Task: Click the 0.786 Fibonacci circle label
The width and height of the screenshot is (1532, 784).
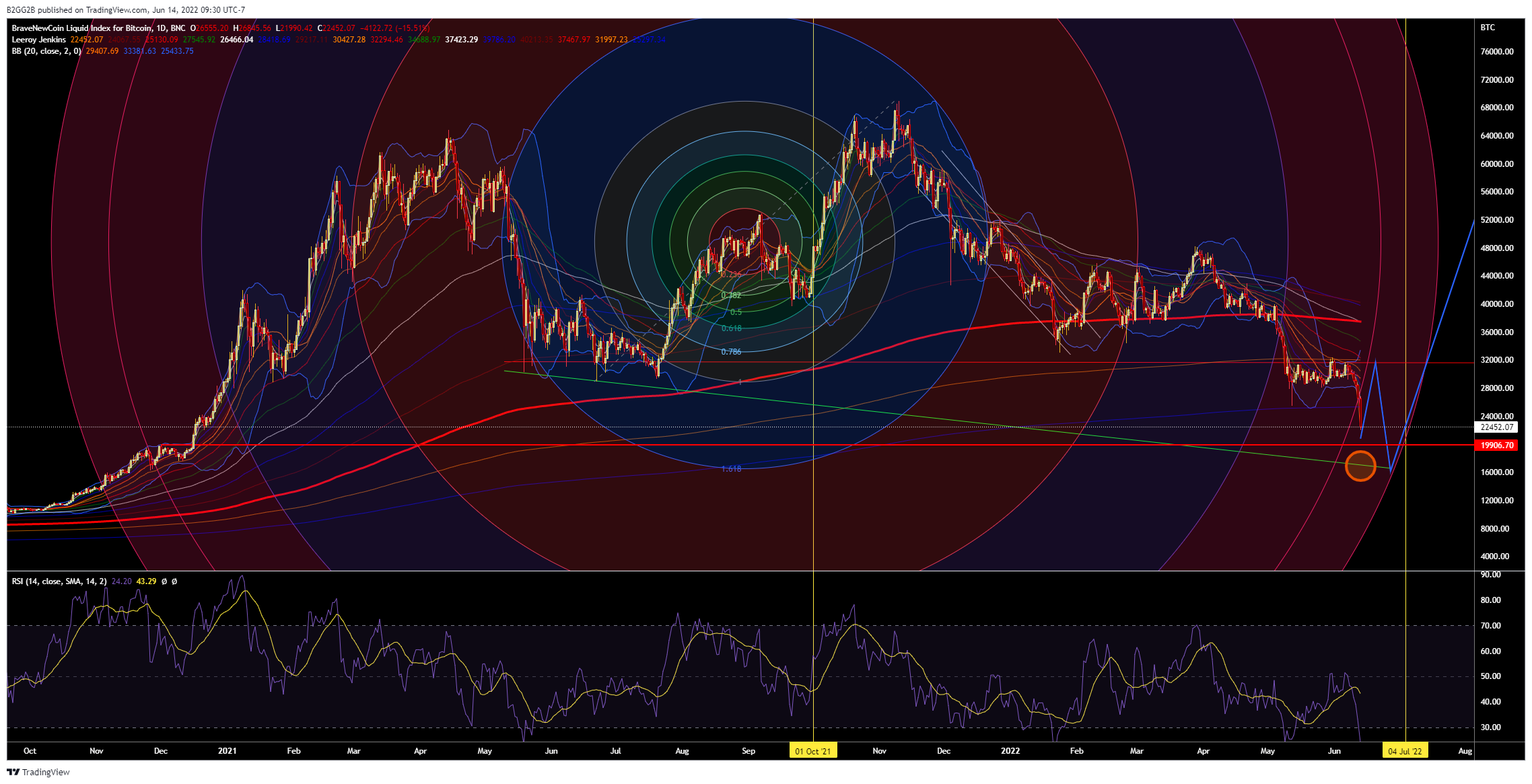Action: click(x=731, y=352)
